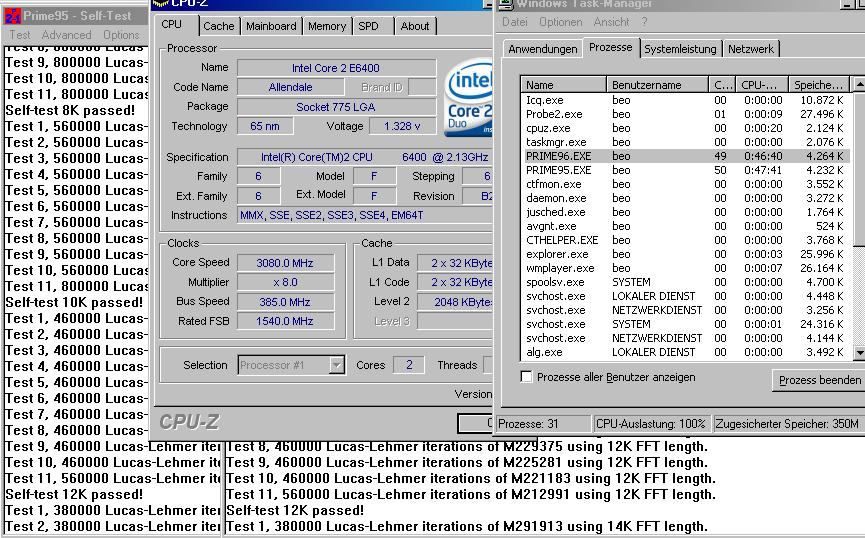Click the Multiplier x 8.0 value

[x=285, y=282]
